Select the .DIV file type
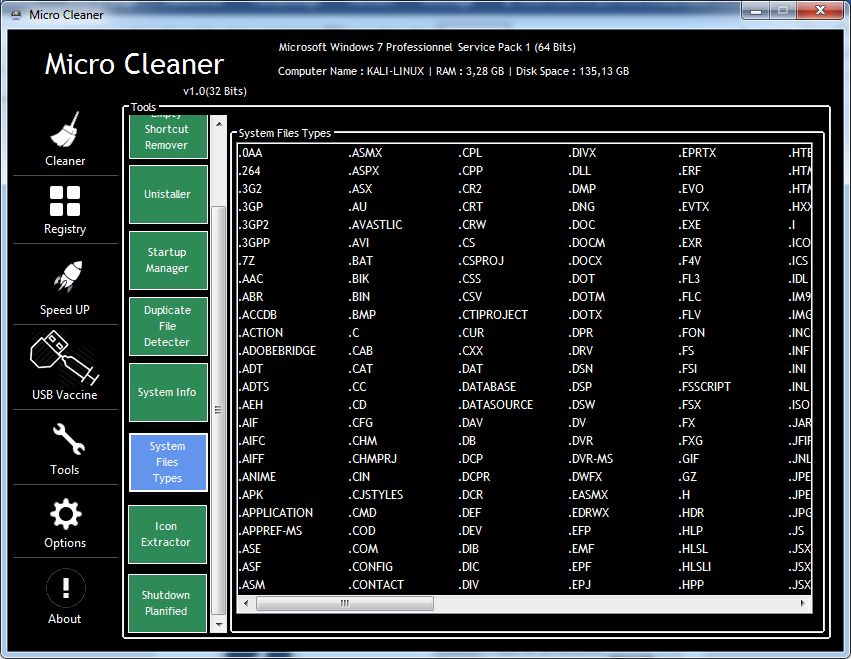 (x=469, y=585)
